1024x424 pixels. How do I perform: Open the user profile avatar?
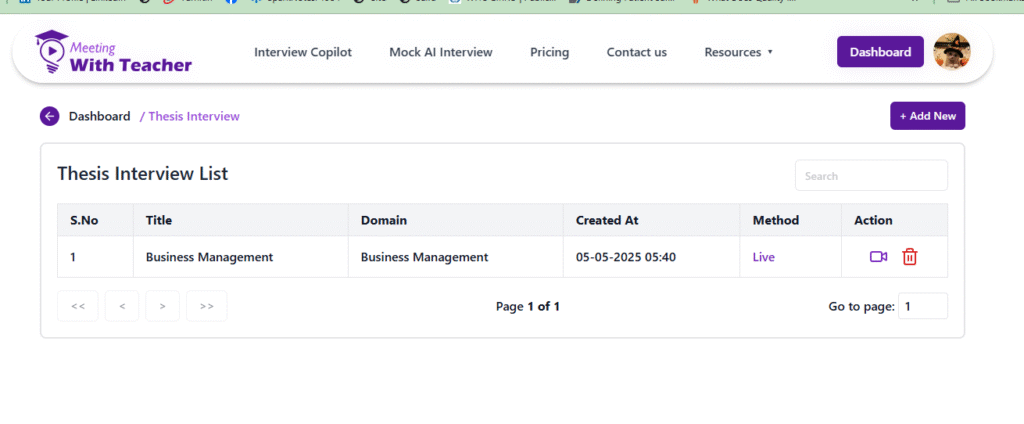[x=951, y=52]
